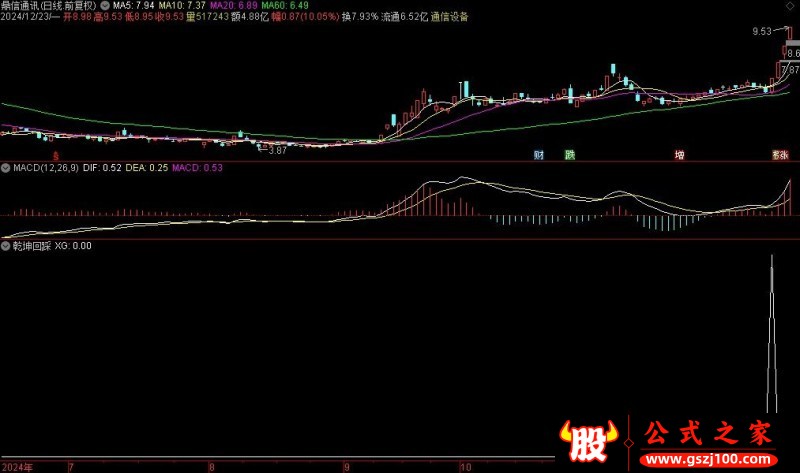Image resolution: width=800 pixels, height=473 pixels.
Task: Click the DIF: 0.52 value
Action: (102, 168)
